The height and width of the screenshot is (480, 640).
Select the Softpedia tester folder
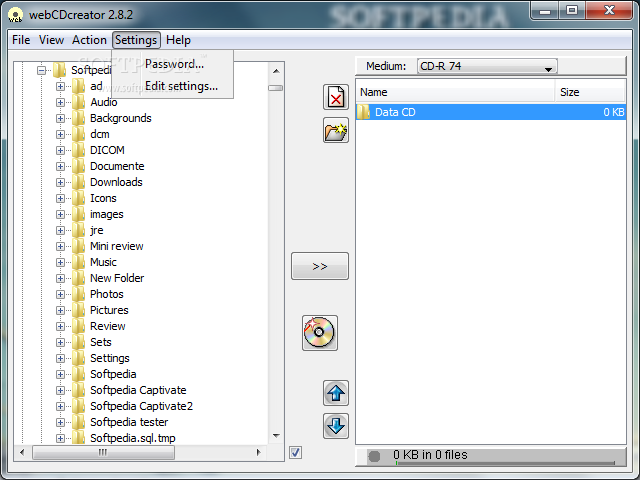click(129, 422)
